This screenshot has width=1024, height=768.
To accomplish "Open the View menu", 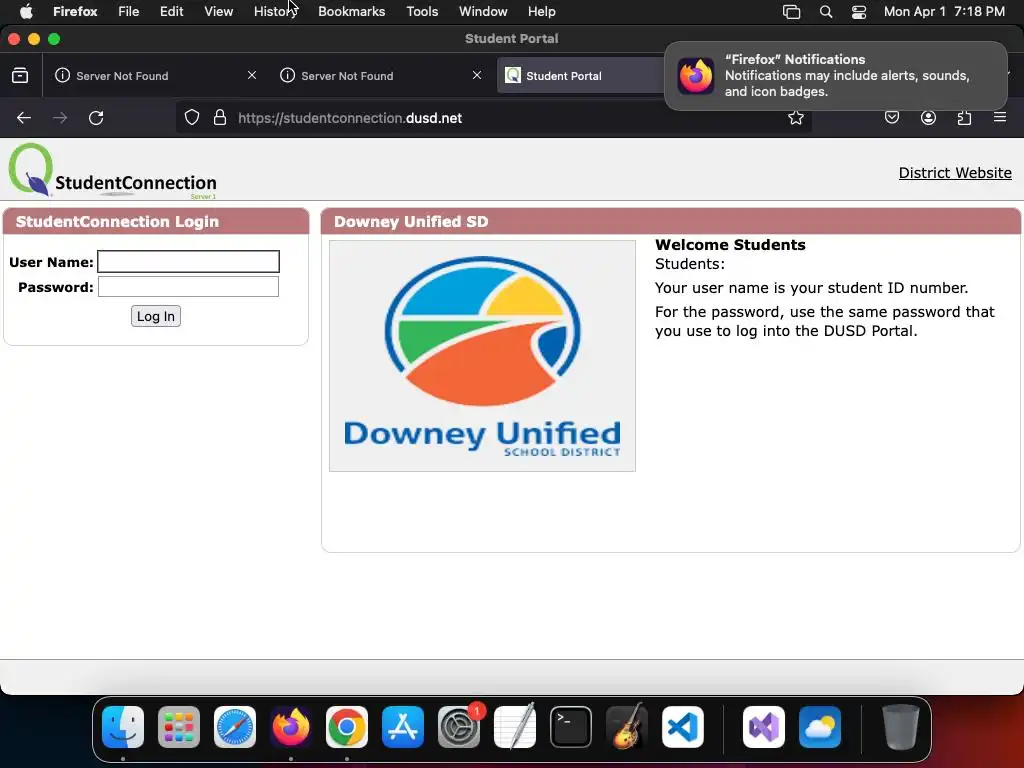I will click(x=218, y=11).
